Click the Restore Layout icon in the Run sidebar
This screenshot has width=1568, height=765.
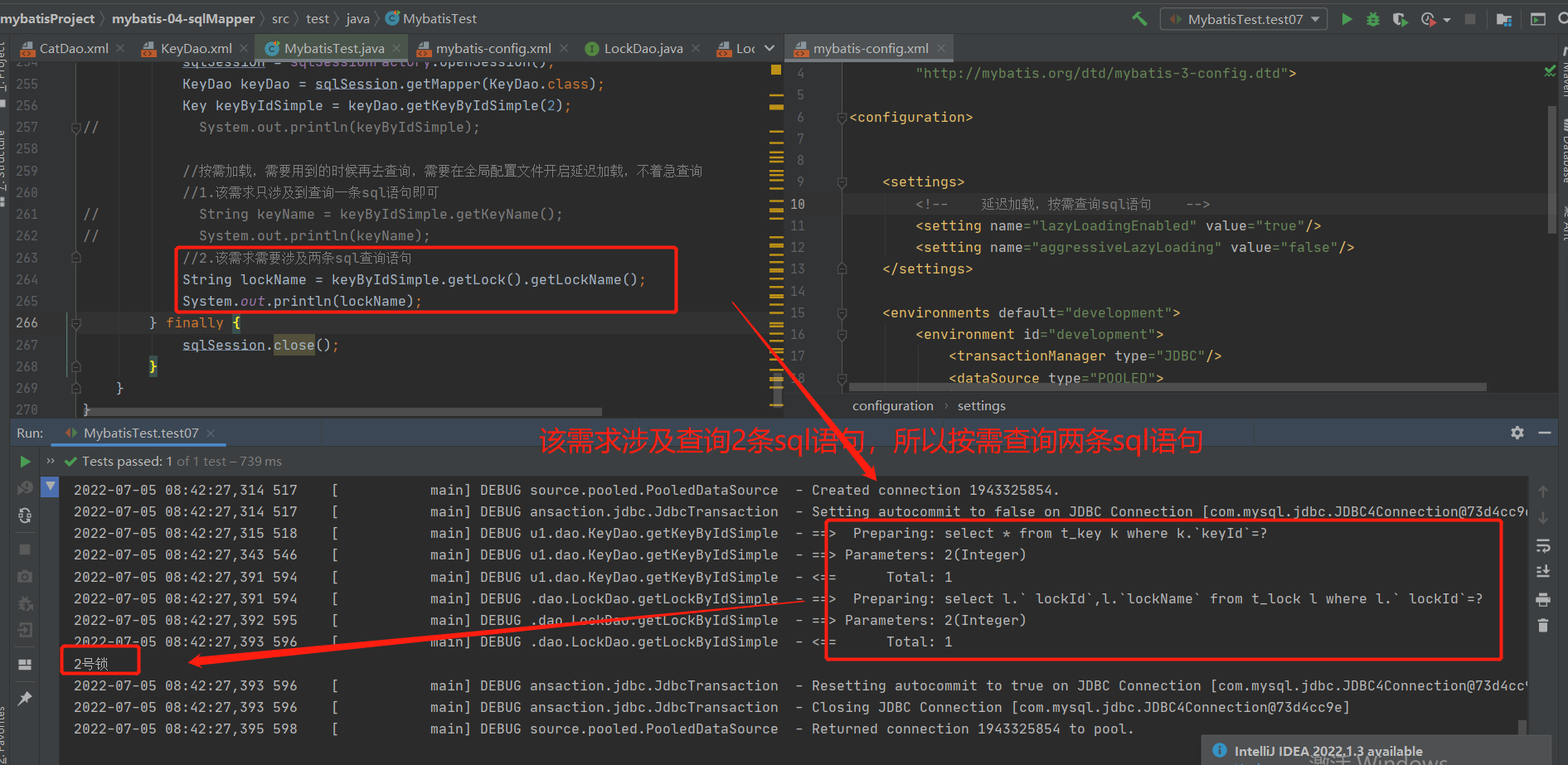(x=25, y=665)
